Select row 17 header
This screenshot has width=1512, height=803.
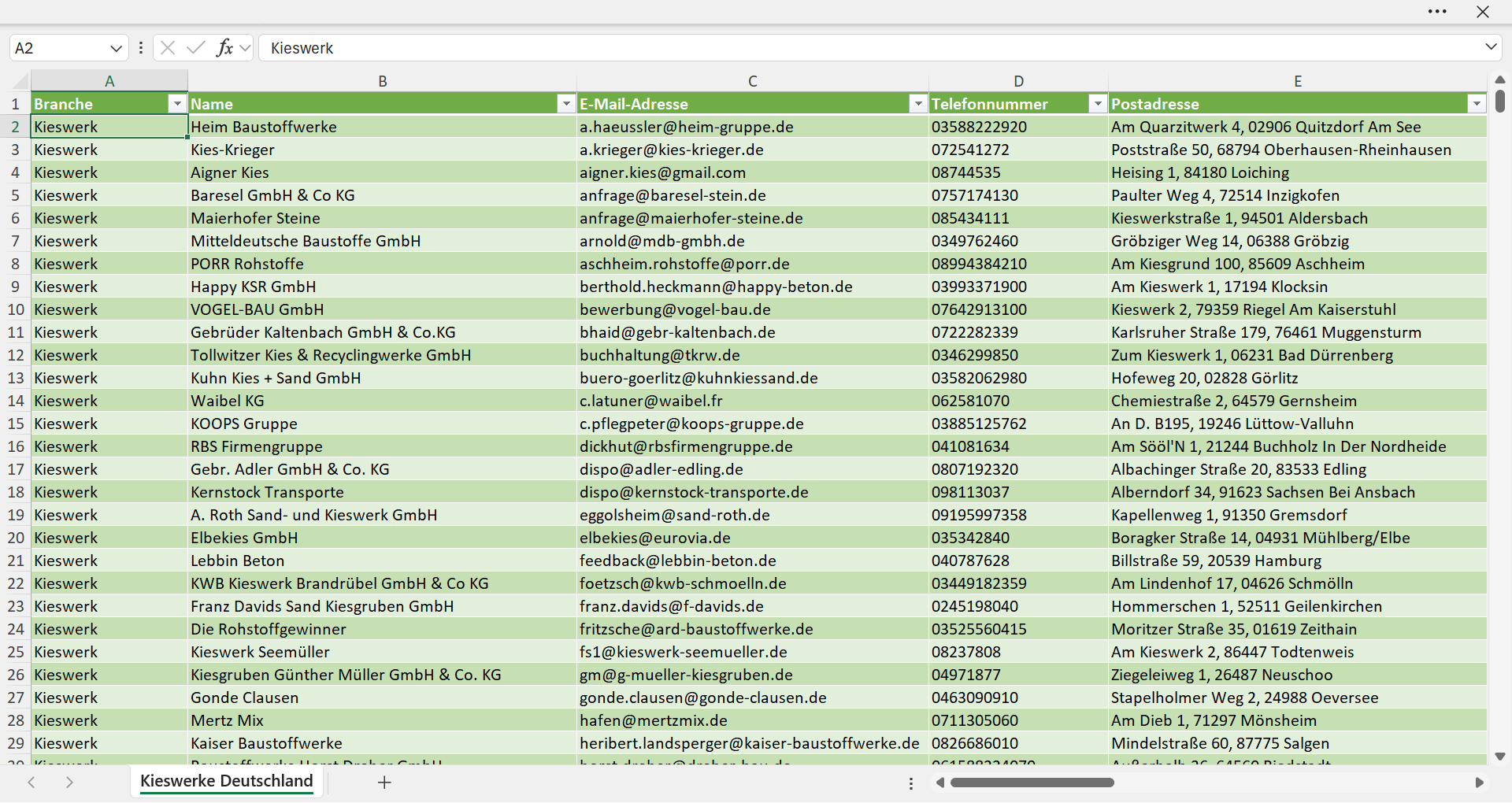point(15,469)
